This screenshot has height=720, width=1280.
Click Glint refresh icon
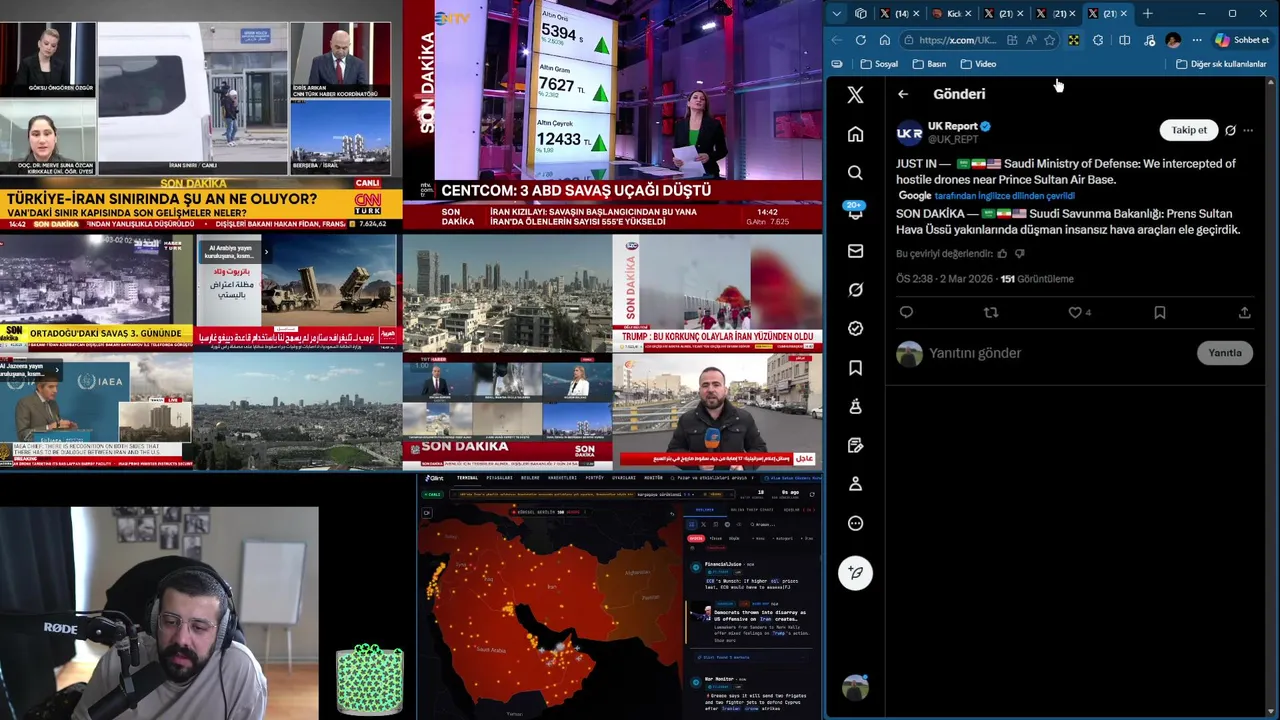pyautogui.click(x=812, y=494)
